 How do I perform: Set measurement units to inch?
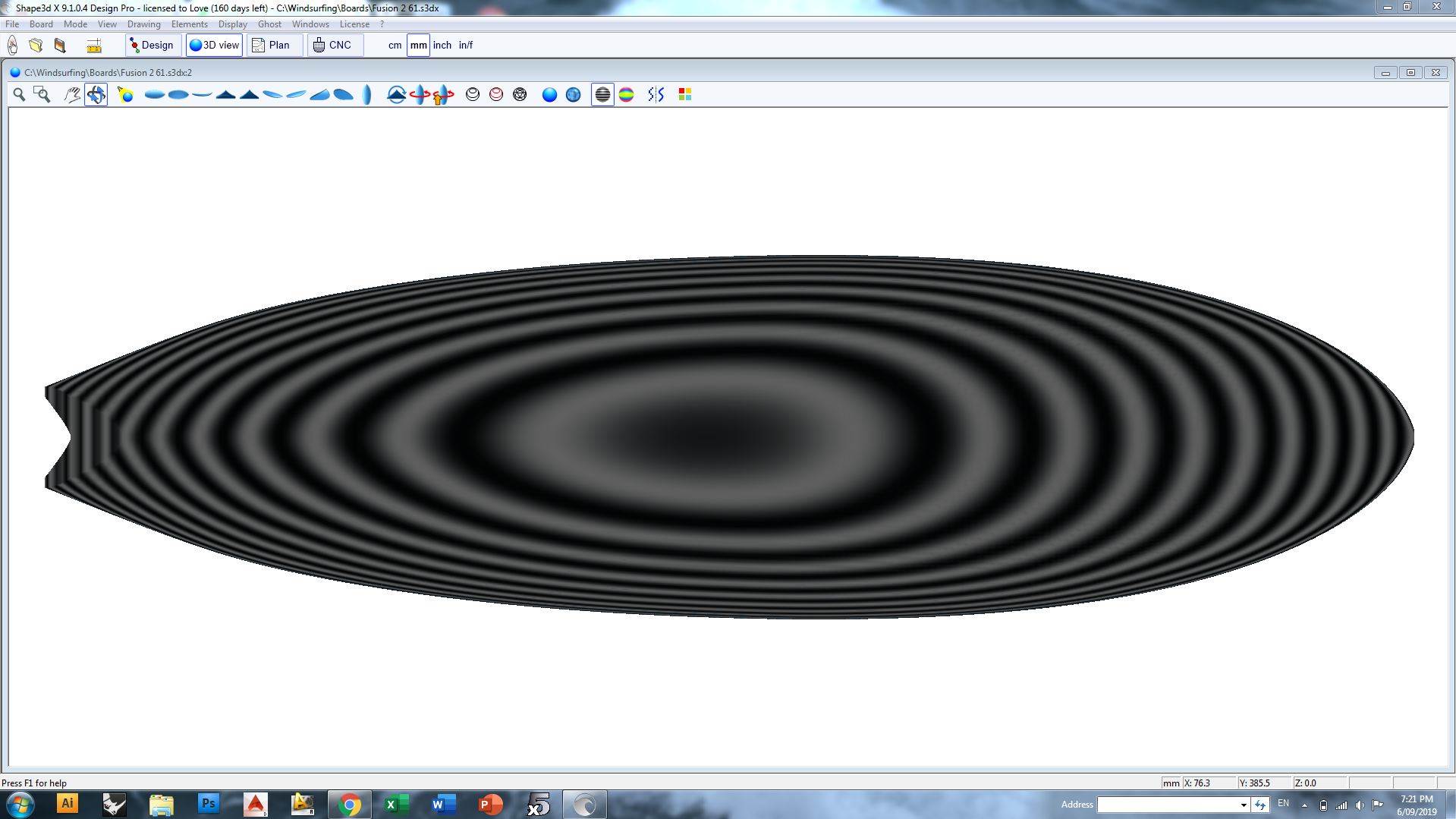tap(442, 46)
